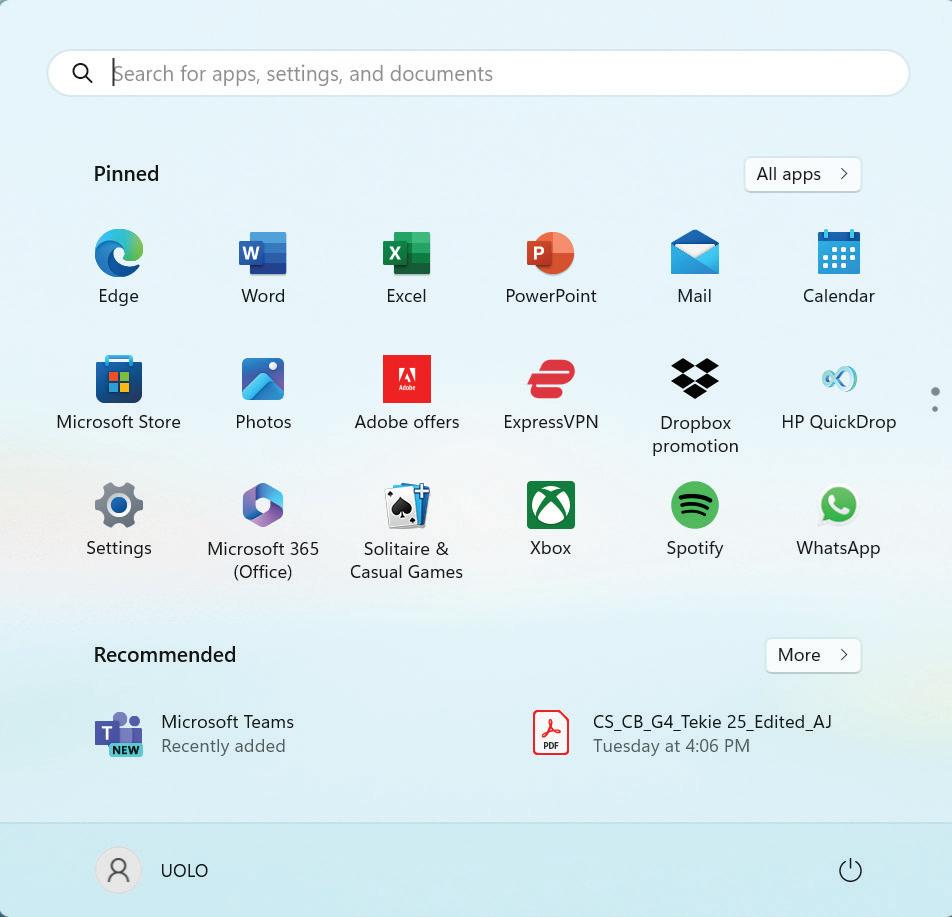The height and width of the screenshot is (917, 952).
Task: Focus the search apps and documents field
Action: click(x=478, y=73)
